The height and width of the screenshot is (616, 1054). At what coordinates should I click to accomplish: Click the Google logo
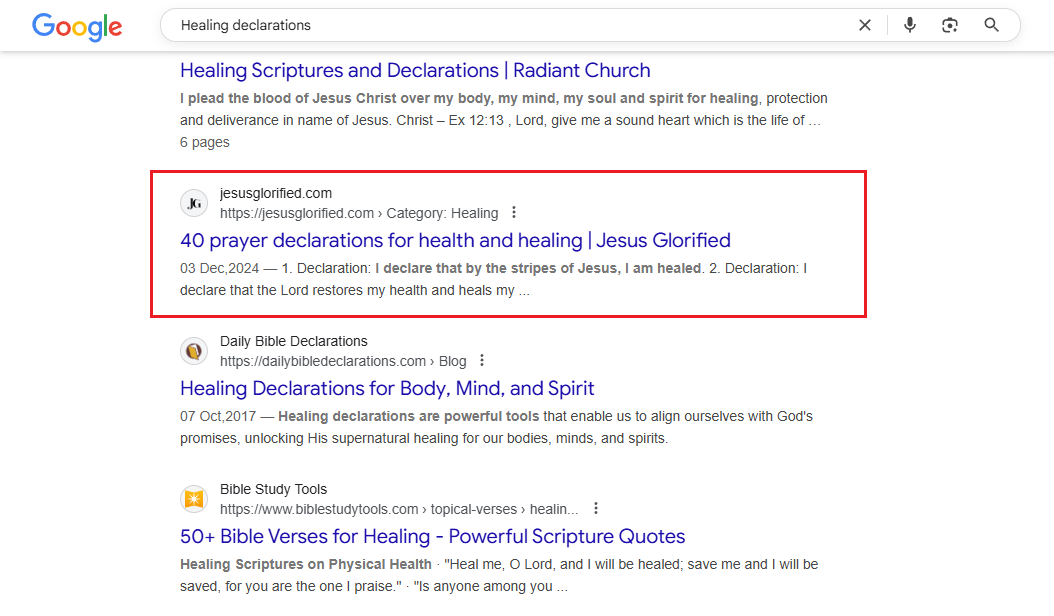(x=77, y=26)
